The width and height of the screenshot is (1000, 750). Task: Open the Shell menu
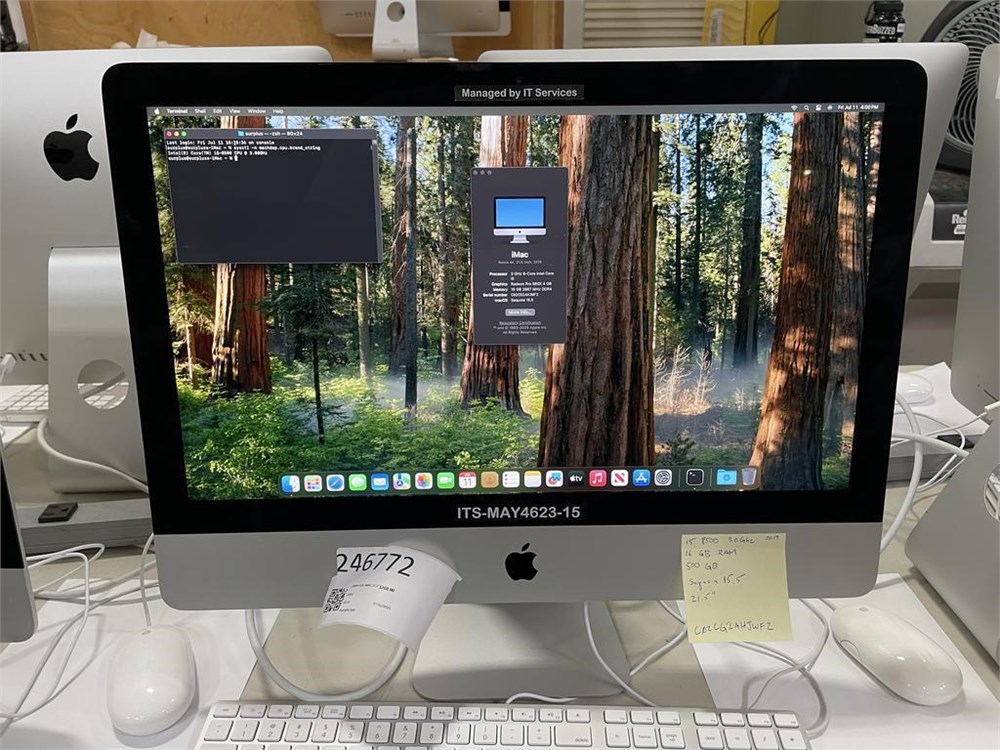(x=200, y=111)
